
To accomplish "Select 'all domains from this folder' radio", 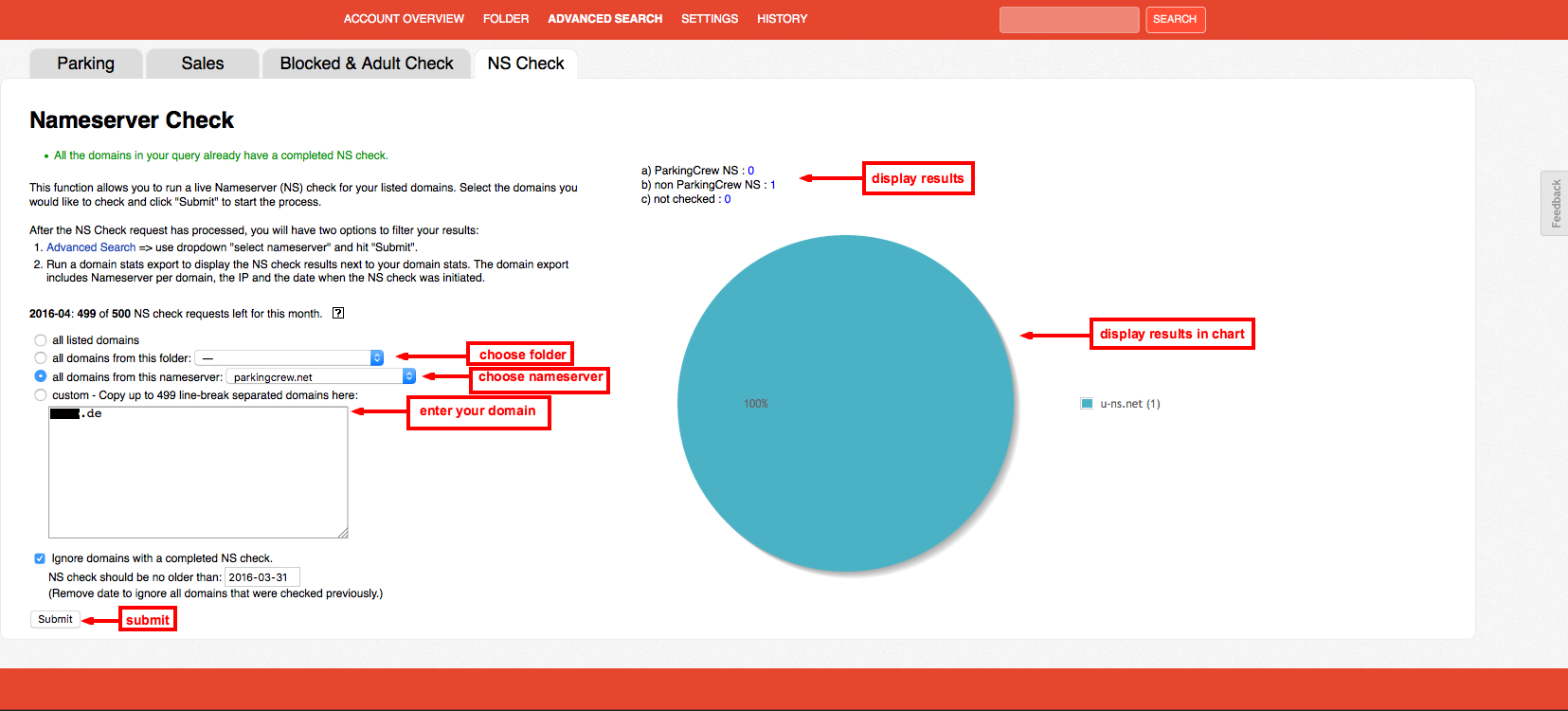I will coord(40,358).
